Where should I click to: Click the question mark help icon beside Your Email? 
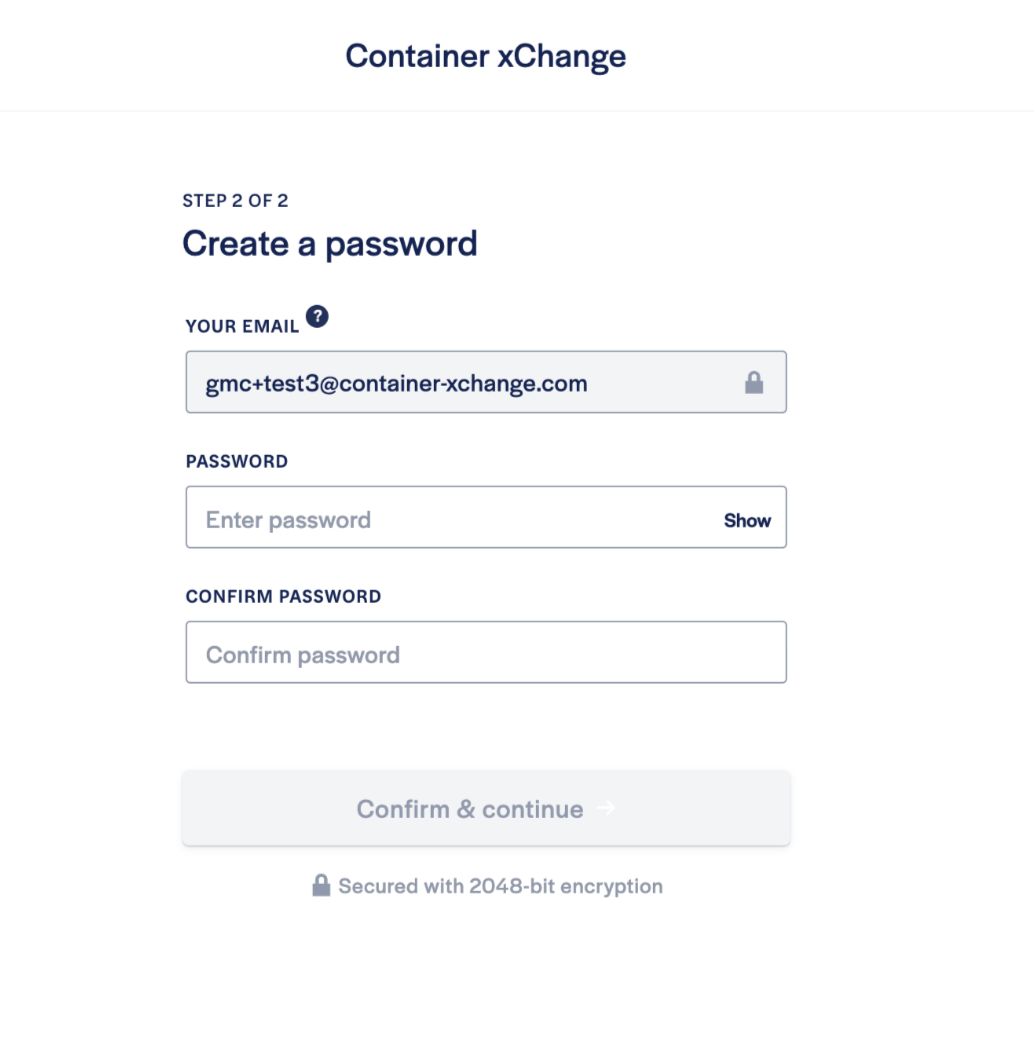point(317,316)
